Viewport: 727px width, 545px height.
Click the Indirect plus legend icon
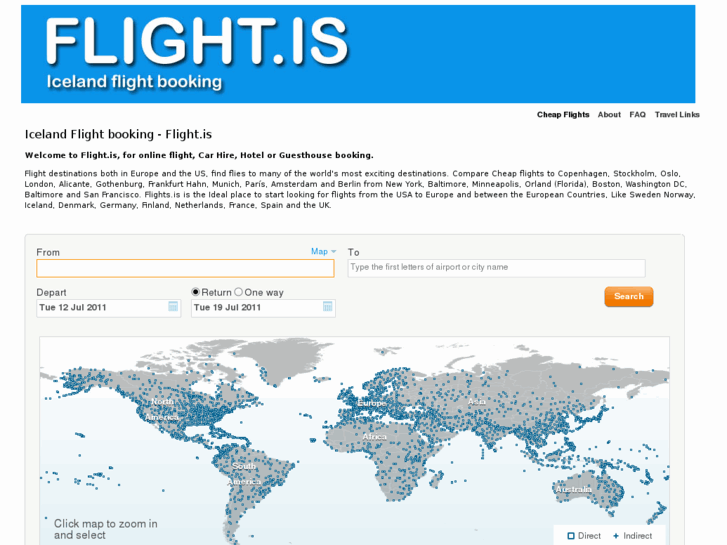[616, 536]
